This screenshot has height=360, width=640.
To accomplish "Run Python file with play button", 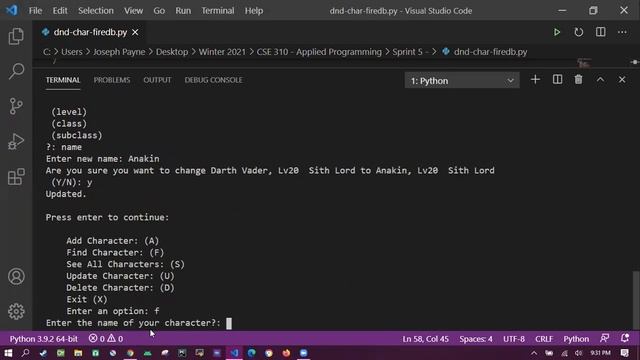I will click(x=557, y=32).
